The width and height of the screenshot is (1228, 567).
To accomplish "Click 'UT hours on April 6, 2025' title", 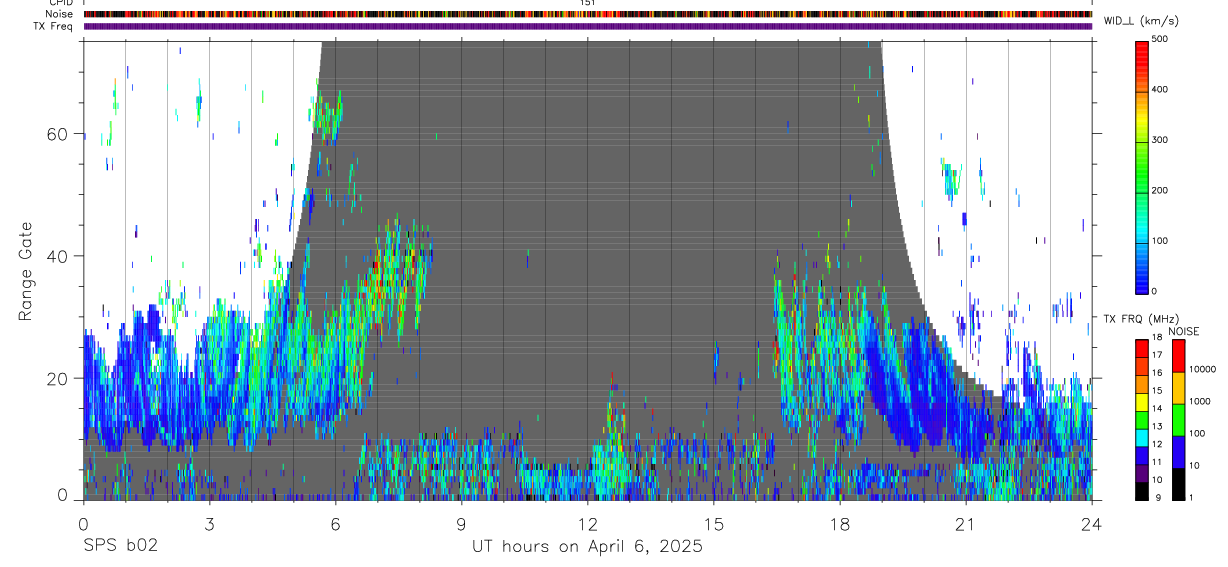I will pyautogui.click(x=587, y=547).
